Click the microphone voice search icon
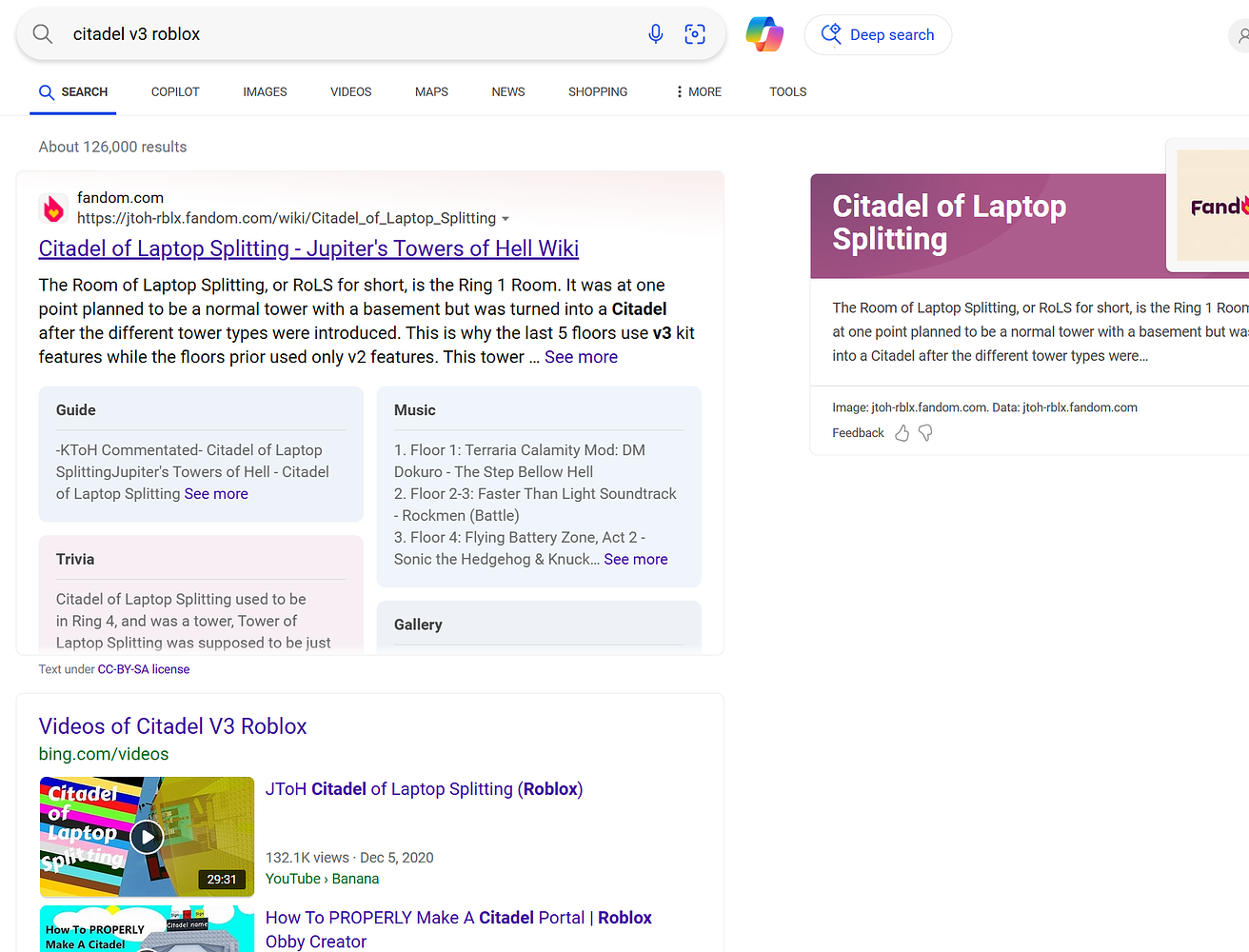The width and height of the screenshot is (1249, 952). click(x=656, y=34)
